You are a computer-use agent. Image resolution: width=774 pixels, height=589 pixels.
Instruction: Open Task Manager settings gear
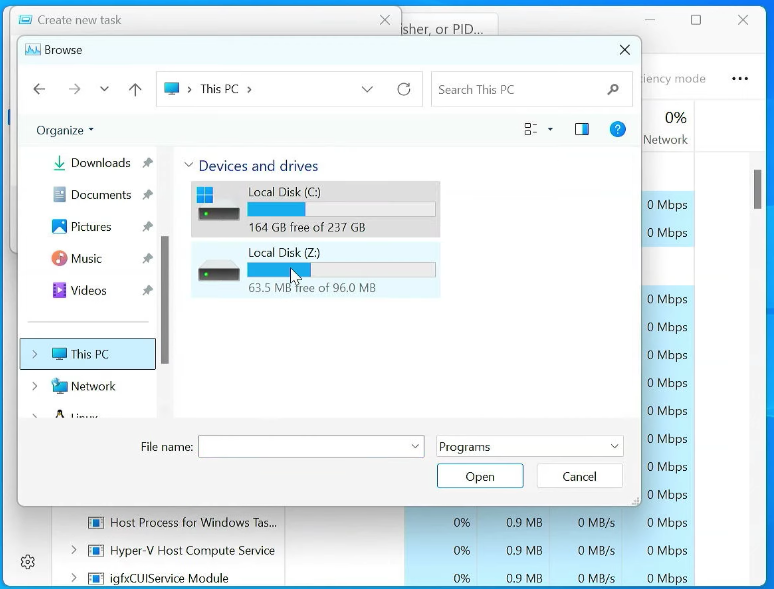point(28,561)
